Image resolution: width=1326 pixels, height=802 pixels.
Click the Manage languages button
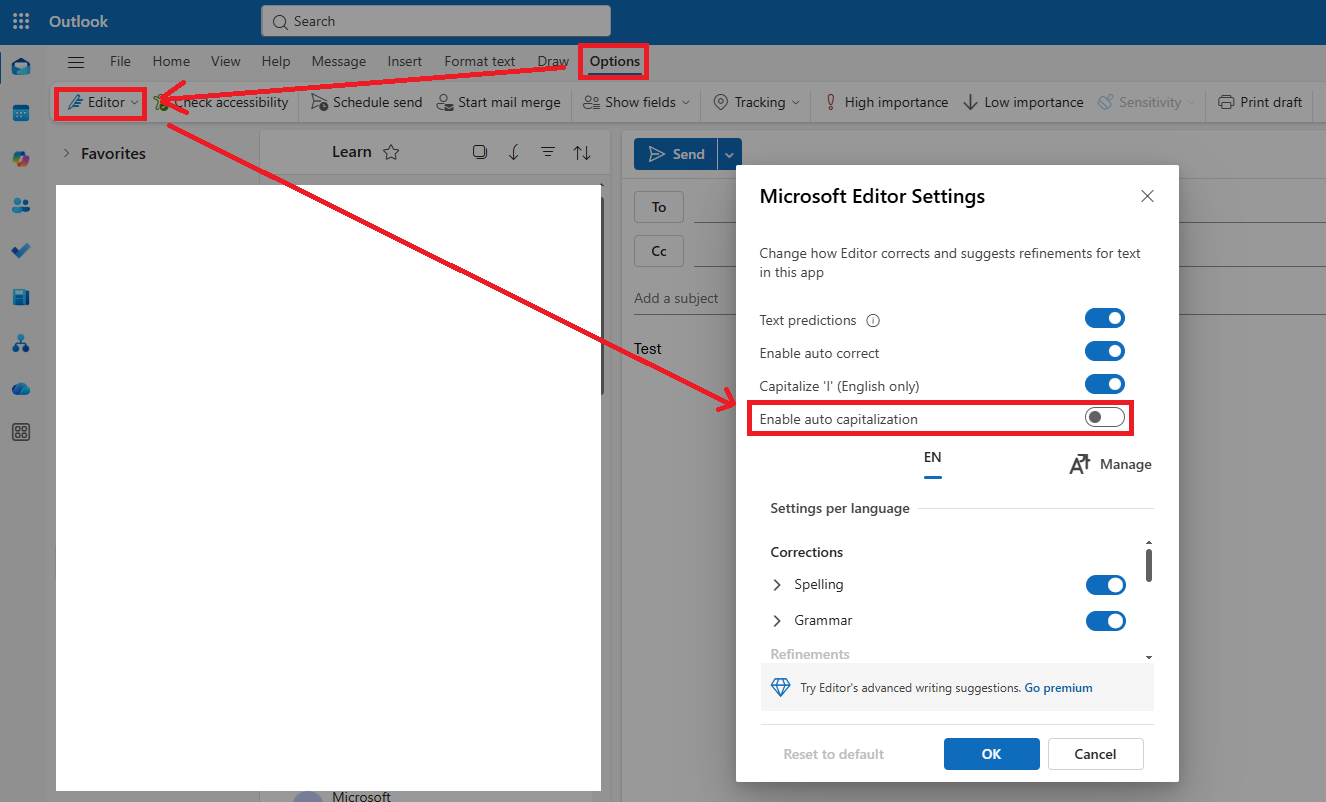pyautogui.click(x=1111, y=464)
